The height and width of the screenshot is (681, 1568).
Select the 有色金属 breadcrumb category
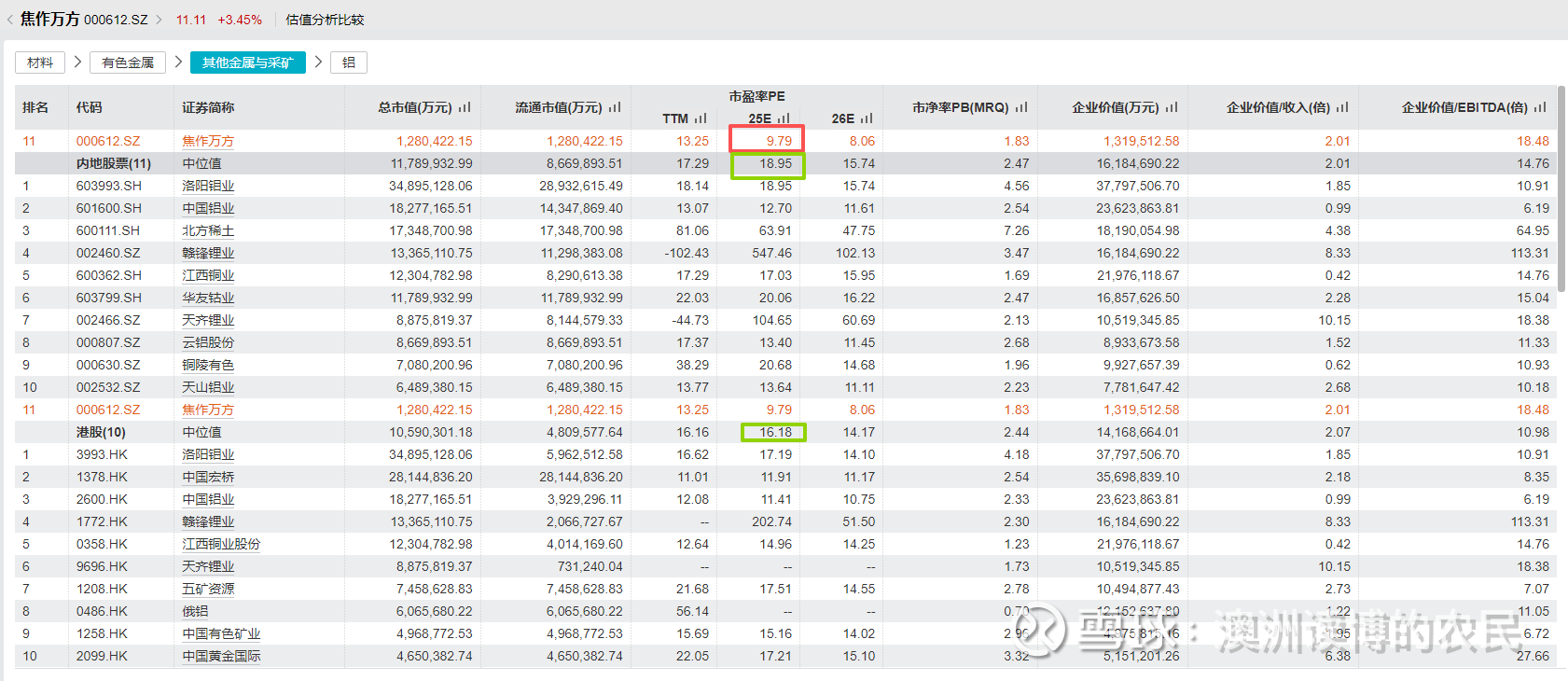pos(128,63)
